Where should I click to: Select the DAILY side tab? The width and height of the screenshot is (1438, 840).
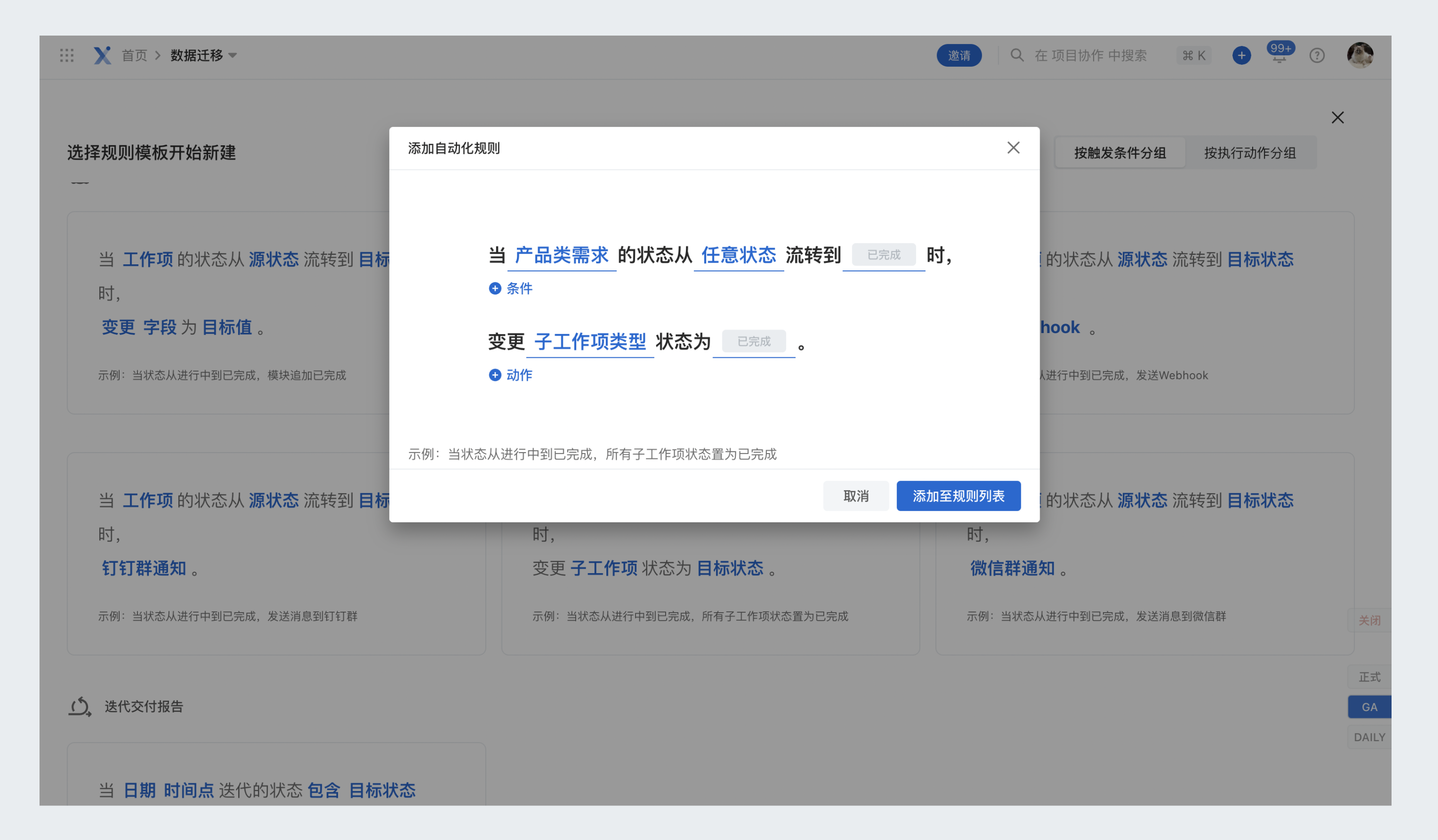point(1368,737)
